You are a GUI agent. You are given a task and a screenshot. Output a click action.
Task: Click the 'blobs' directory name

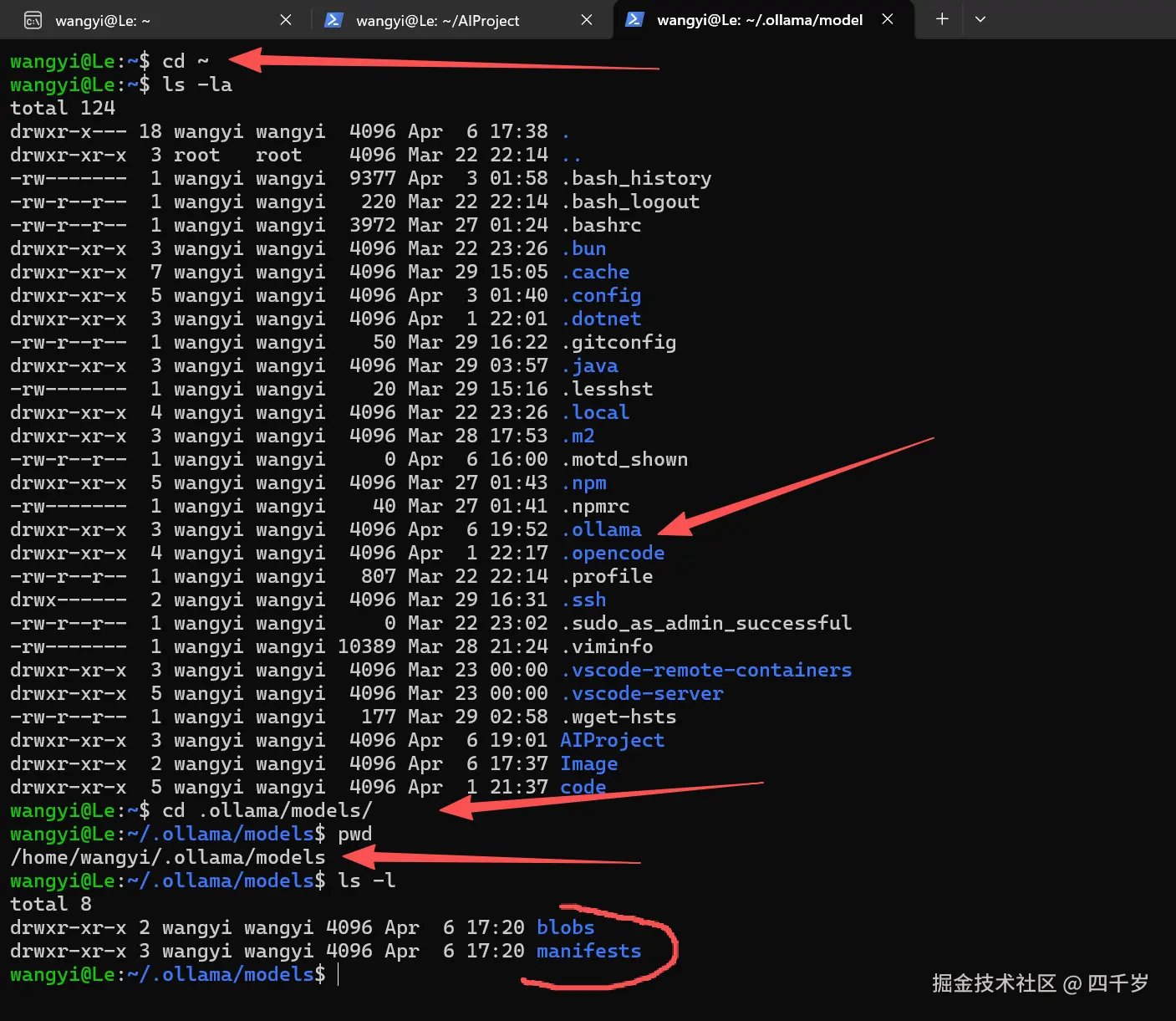point(566,927)
